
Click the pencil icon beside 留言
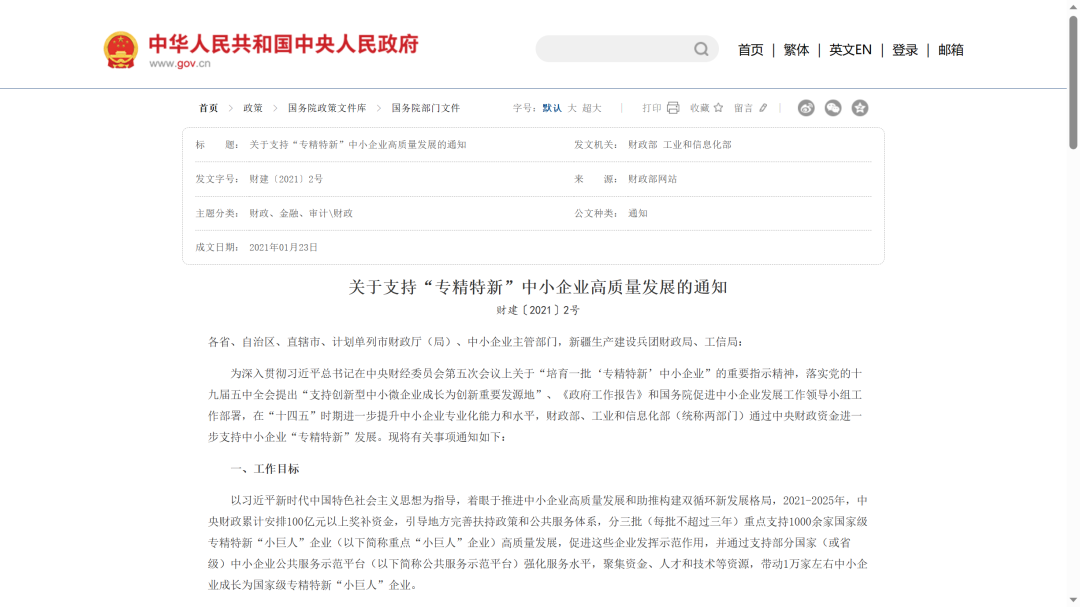(764, 108)
